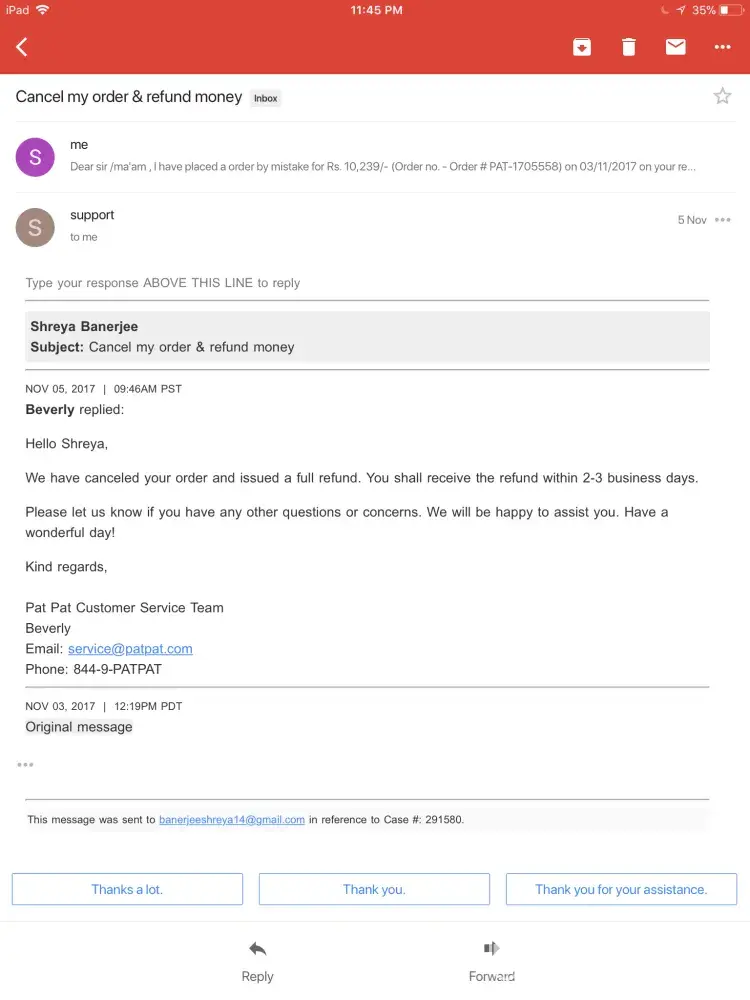Image resolution: width=750 pixels, height=1000 pixels.
Task: Send the "Thank you." smart reply
Action: (374, 889)
